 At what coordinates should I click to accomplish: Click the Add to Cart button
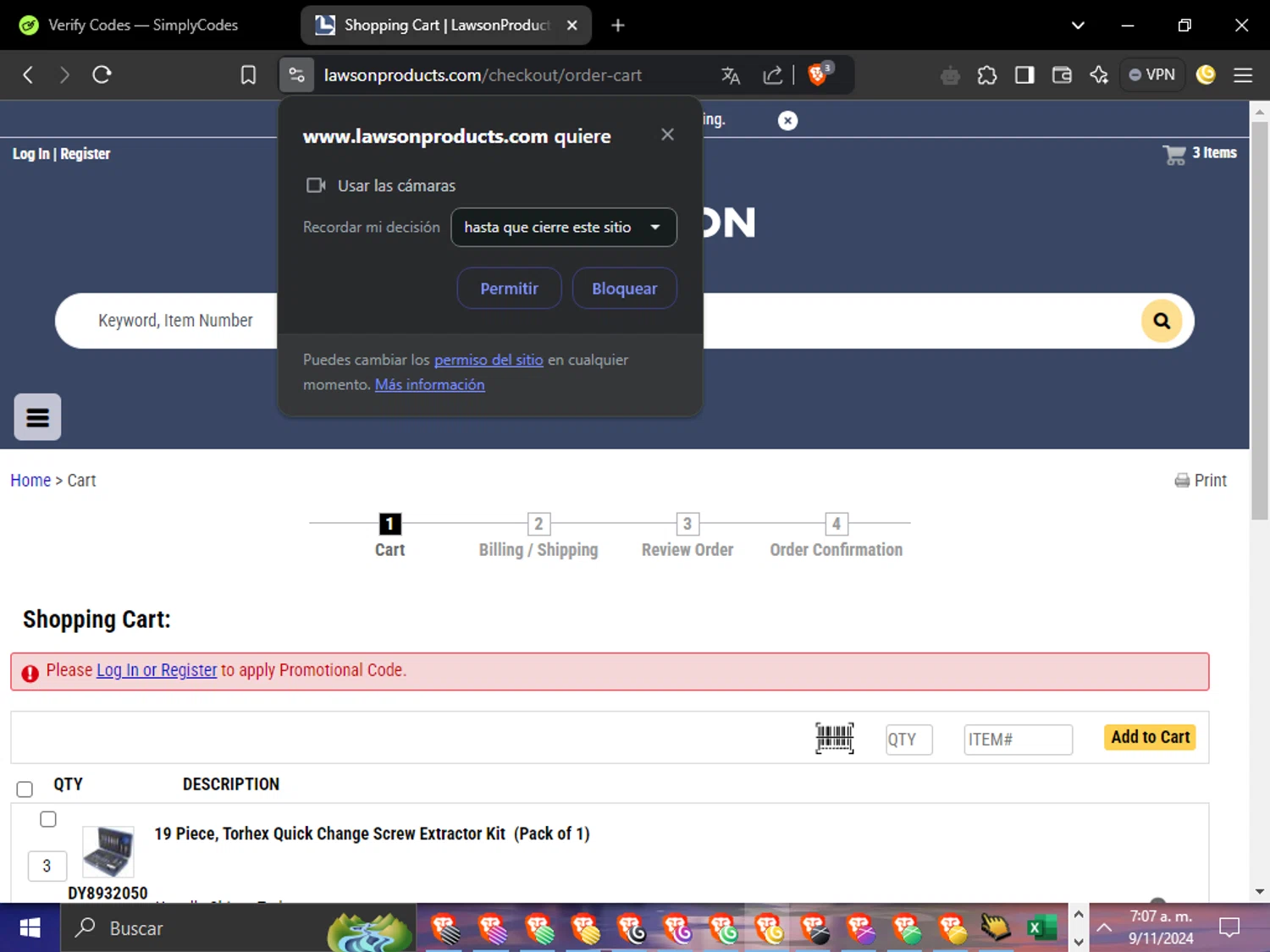tap(1150, 737)
